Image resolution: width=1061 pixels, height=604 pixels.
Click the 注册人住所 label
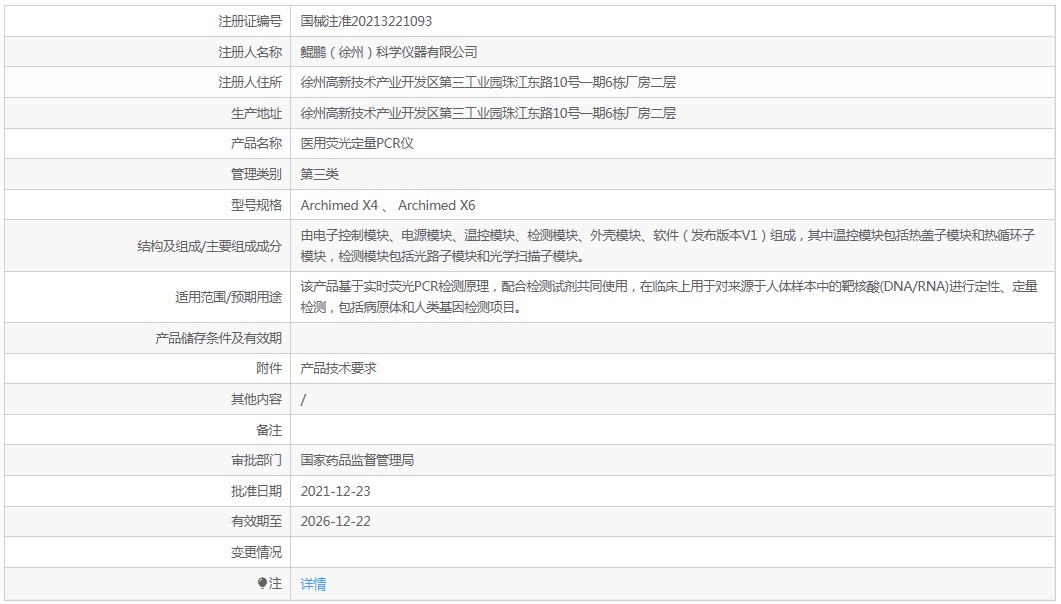pyautogui.click(x=250, y=83)
